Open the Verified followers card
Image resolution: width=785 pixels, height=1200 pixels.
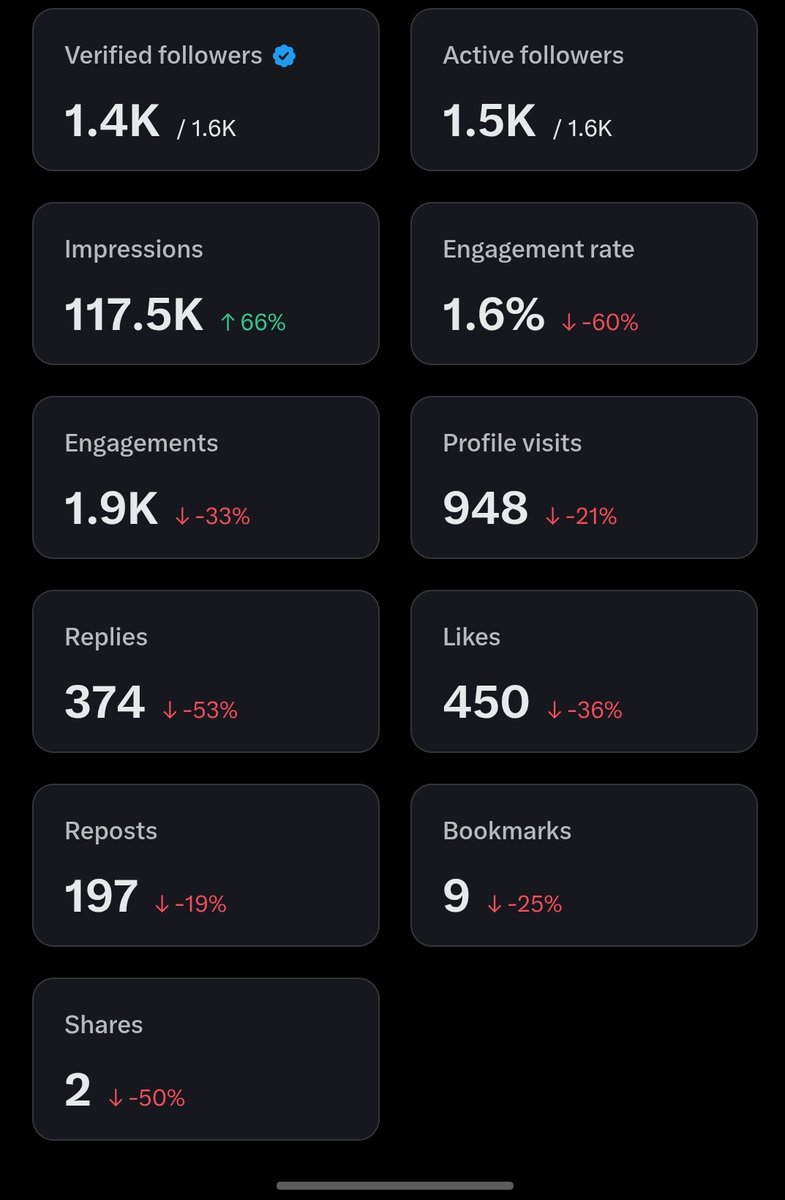(206, 90)
